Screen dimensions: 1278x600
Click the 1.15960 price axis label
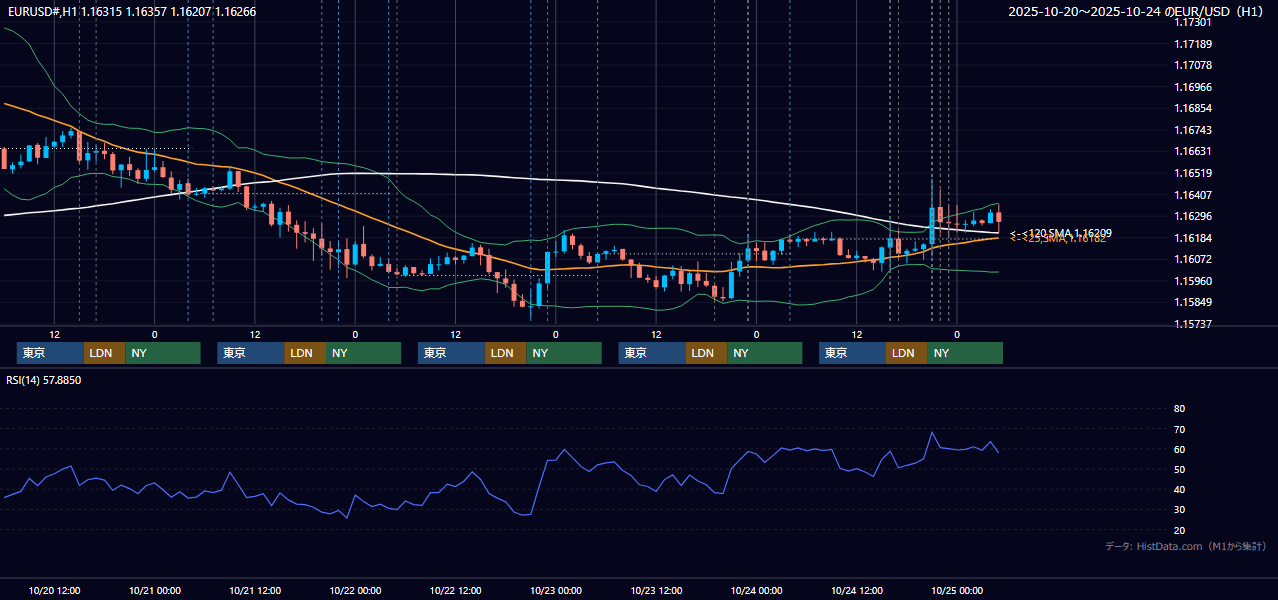coord(1192,281)
